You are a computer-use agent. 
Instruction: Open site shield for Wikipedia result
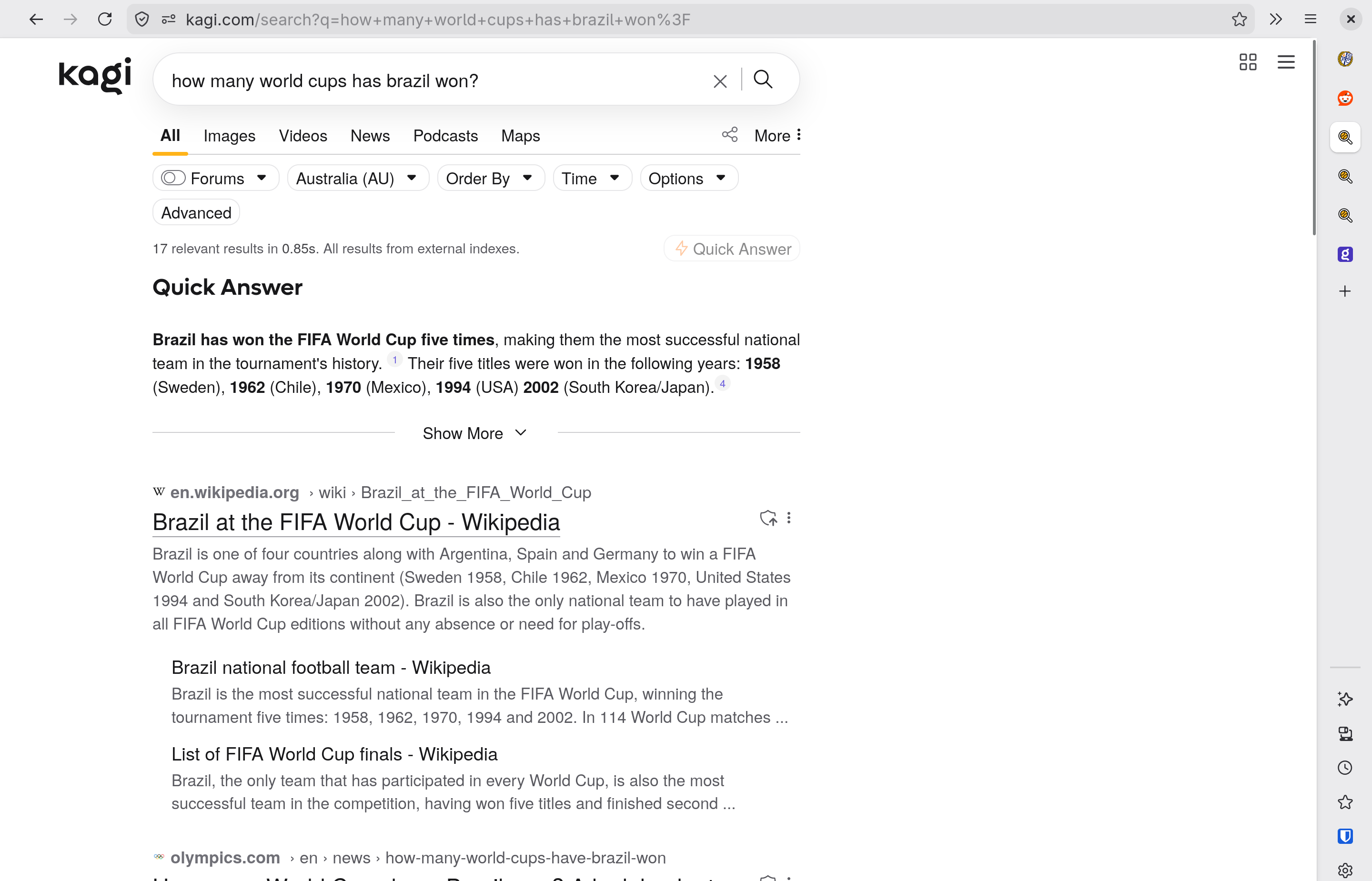(768, 518)
